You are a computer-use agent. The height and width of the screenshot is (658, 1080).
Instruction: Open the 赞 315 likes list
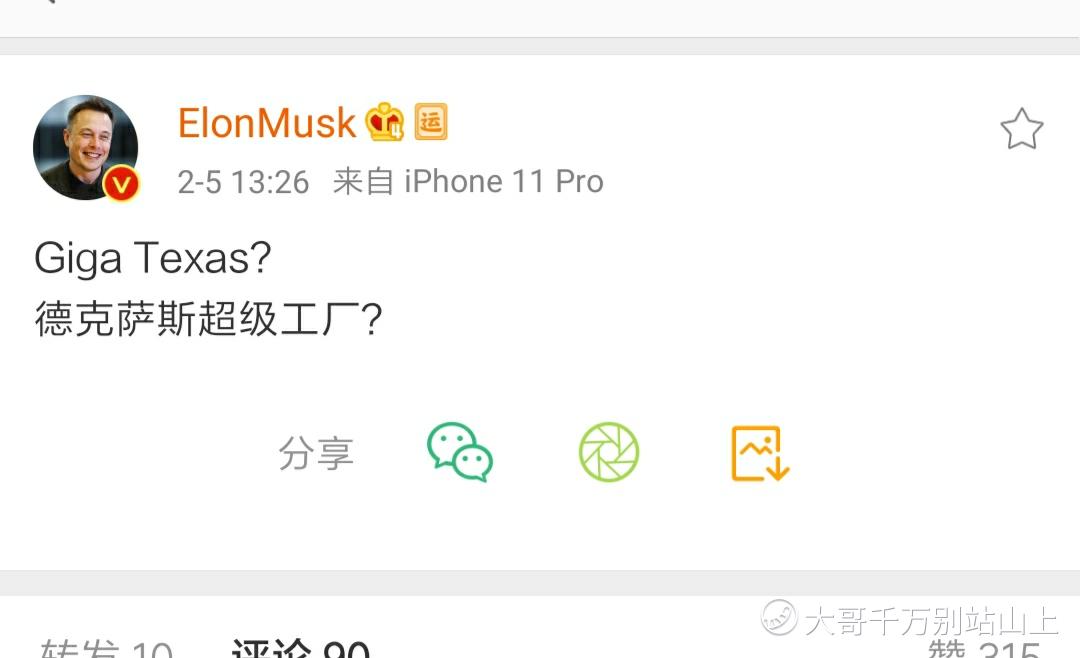pyautogui.click(x=984, y=648)
